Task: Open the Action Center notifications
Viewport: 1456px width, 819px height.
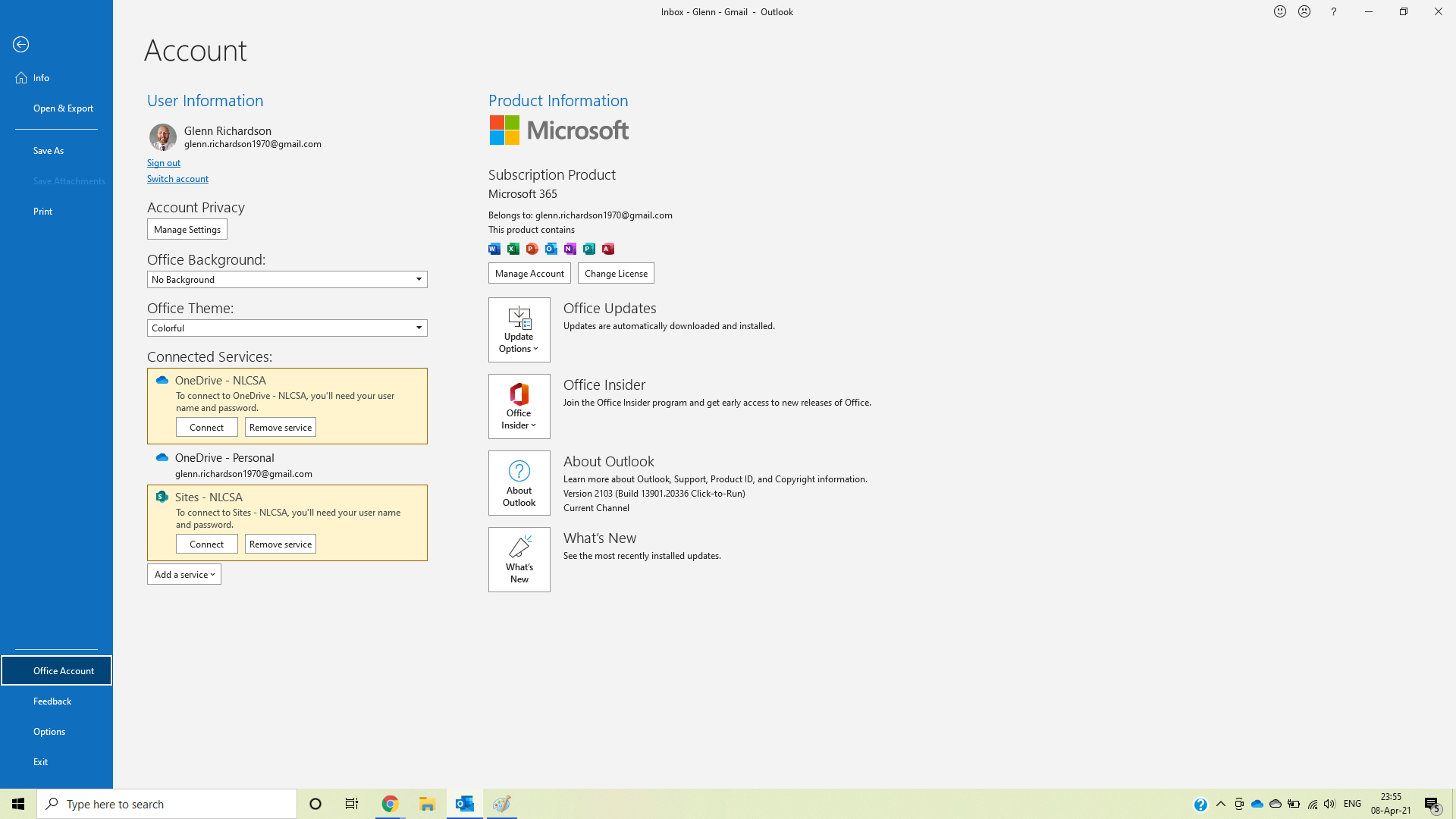Action: click(1432, 805)
